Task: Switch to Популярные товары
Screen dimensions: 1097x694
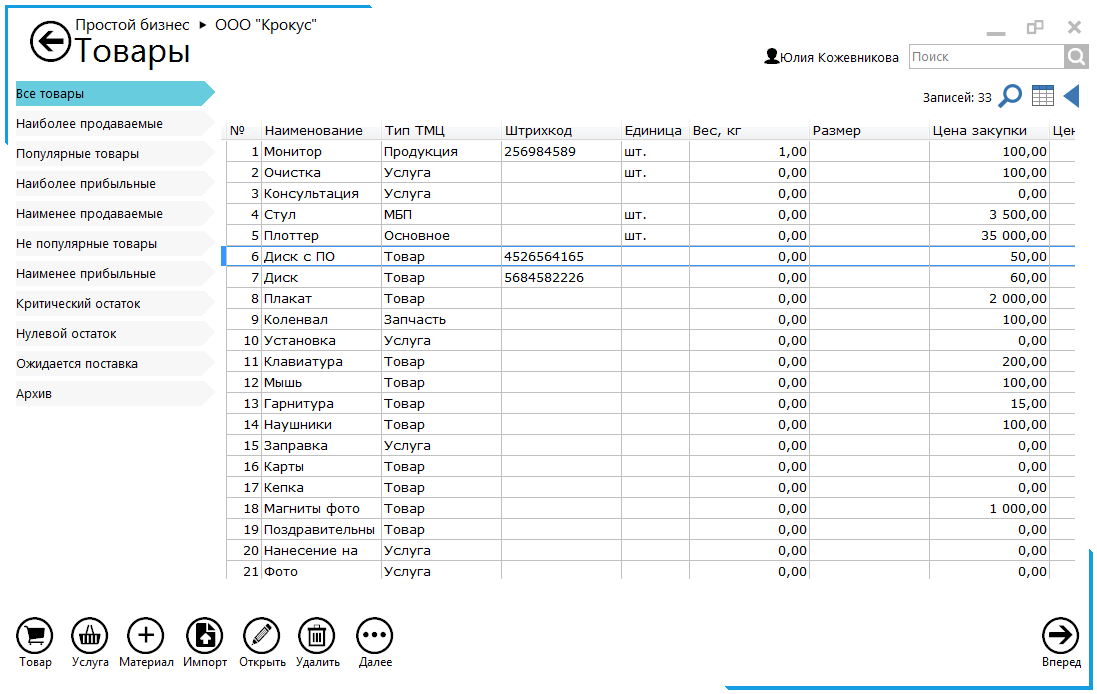Action: click(115, 154)
